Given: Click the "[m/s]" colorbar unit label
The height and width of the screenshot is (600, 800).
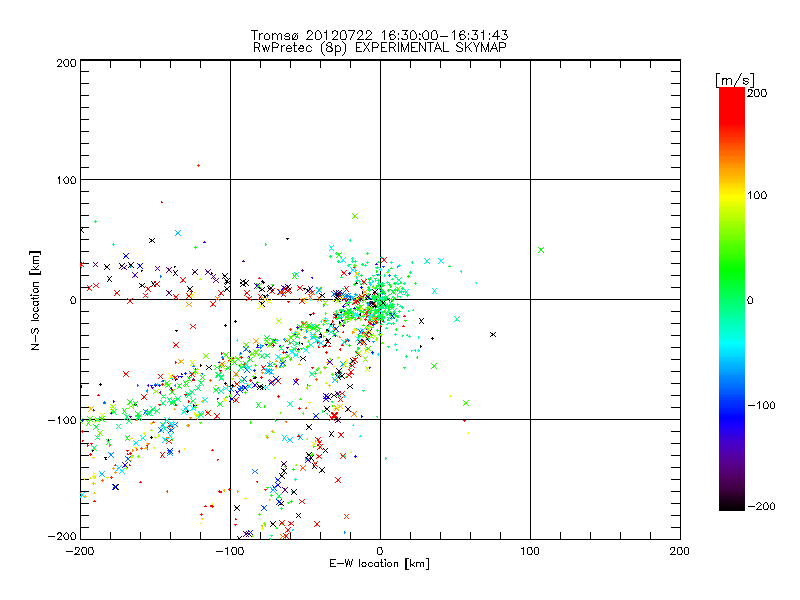Looking at the screenshot, I should click(735, 80).
